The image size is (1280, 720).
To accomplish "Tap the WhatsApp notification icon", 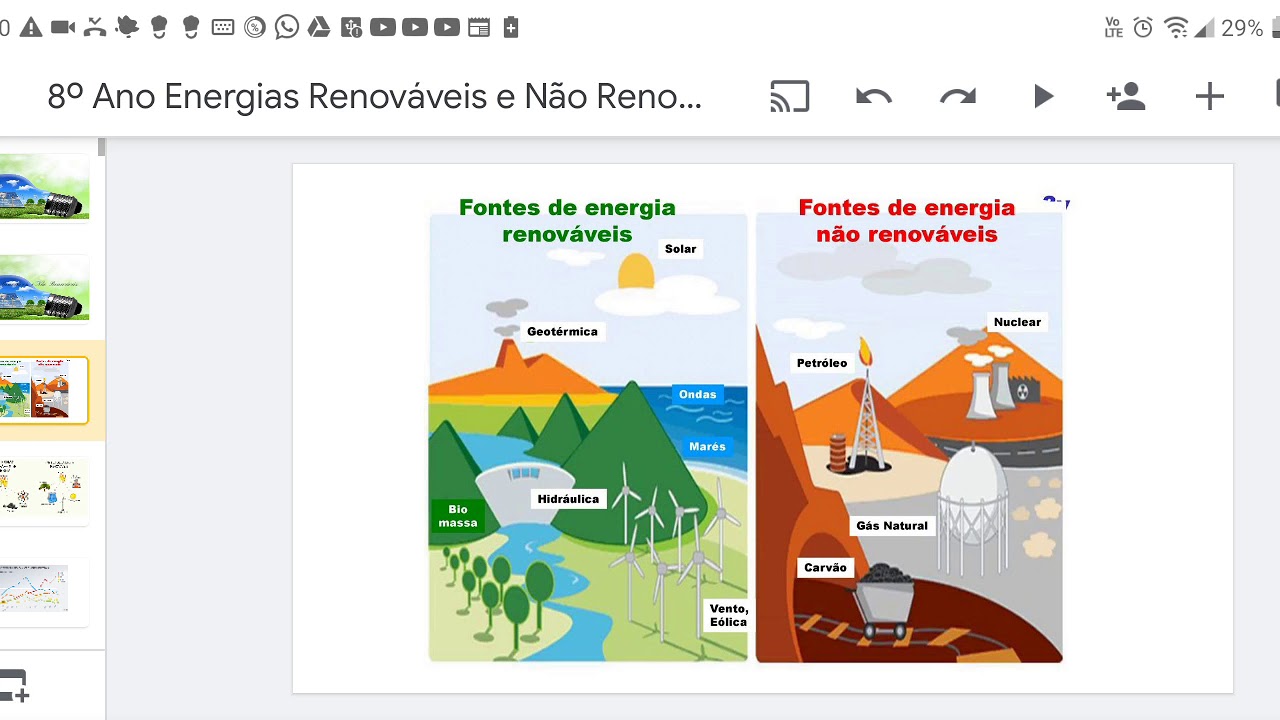I will [x=287, y=27].
